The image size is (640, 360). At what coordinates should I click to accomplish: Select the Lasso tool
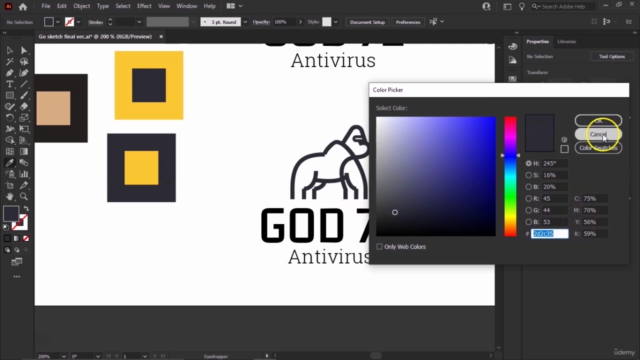(24, 62)
